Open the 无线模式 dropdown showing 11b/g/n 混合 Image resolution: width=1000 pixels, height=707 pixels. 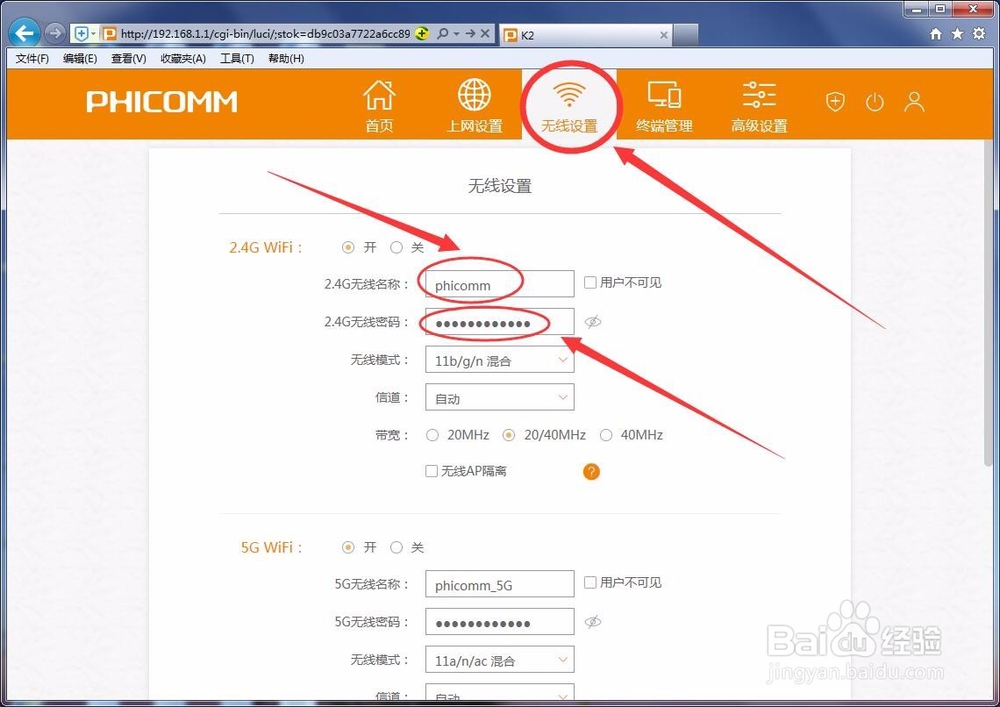[x=499, y=359]
